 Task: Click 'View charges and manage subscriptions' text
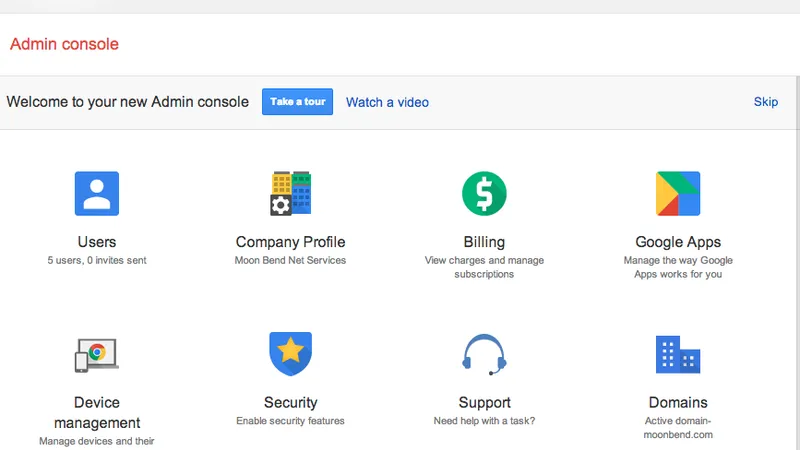[x=484, y=267]
